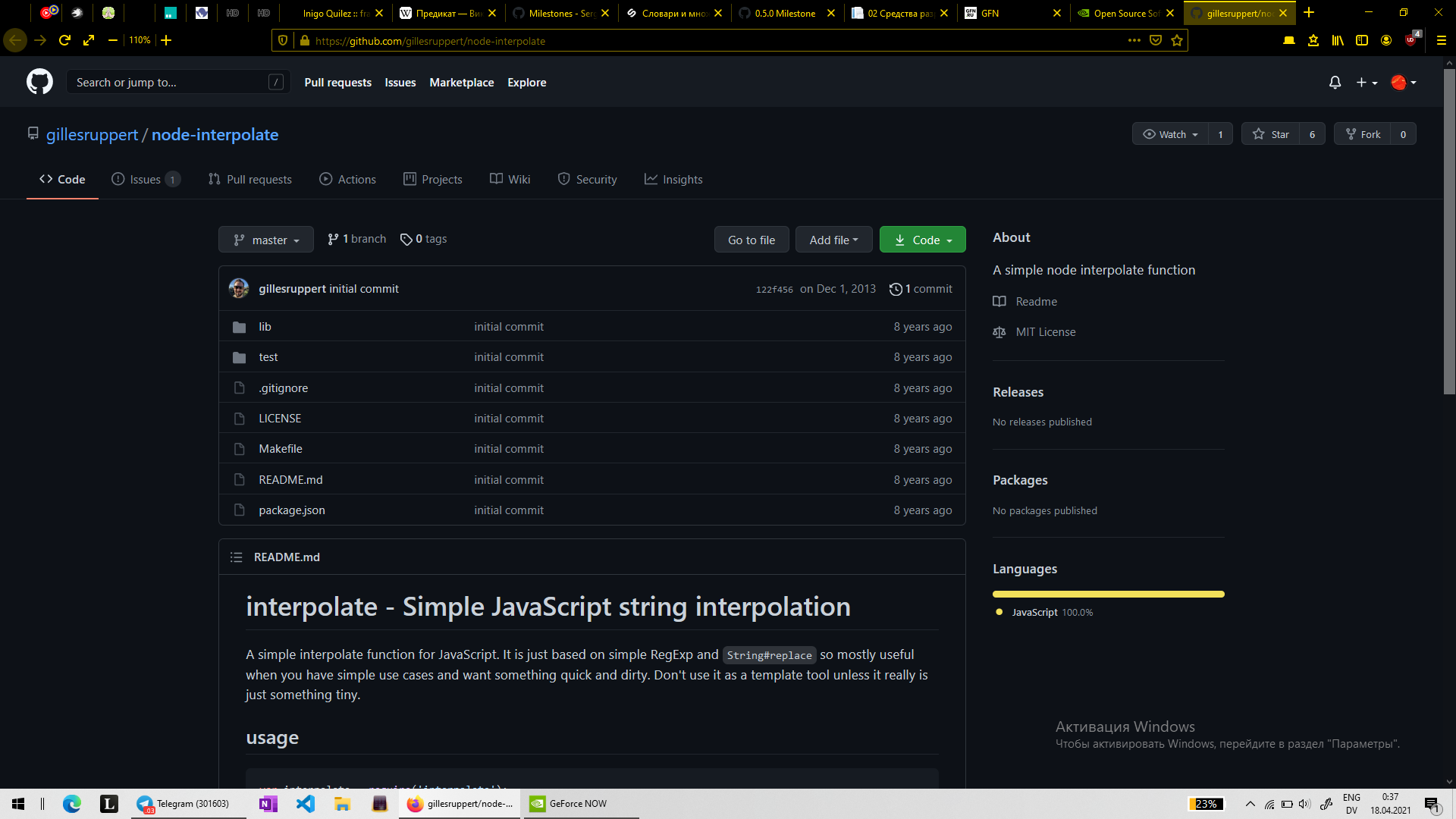Image resolution: width=1456 pixels, height=819 pixels.
Task: Open Explore in top navigation
Action: tap(526, 82)
